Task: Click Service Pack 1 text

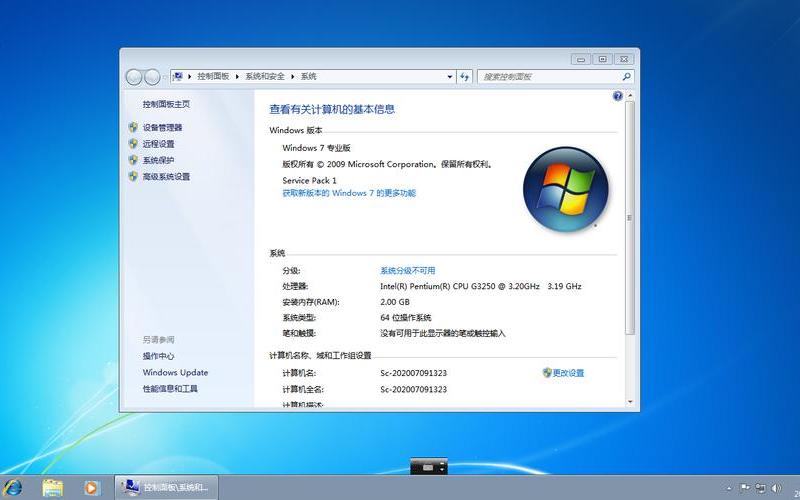Action: [x=309, y=180]
